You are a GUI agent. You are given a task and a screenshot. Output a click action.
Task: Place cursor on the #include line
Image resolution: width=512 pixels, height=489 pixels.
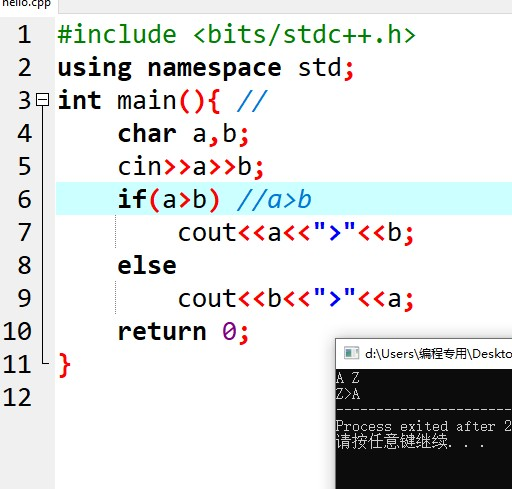237,35
